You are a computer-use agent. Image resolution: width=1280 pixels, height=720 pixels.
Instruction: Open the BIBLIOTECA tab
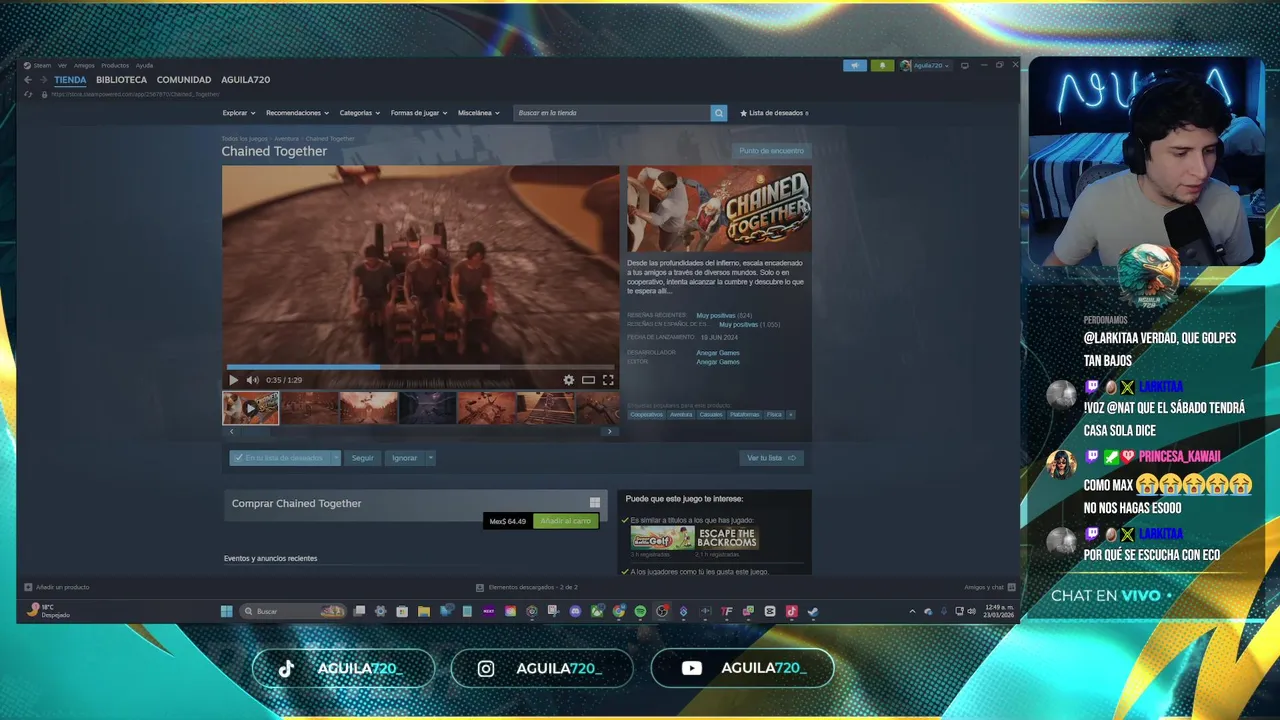point(121,80)
